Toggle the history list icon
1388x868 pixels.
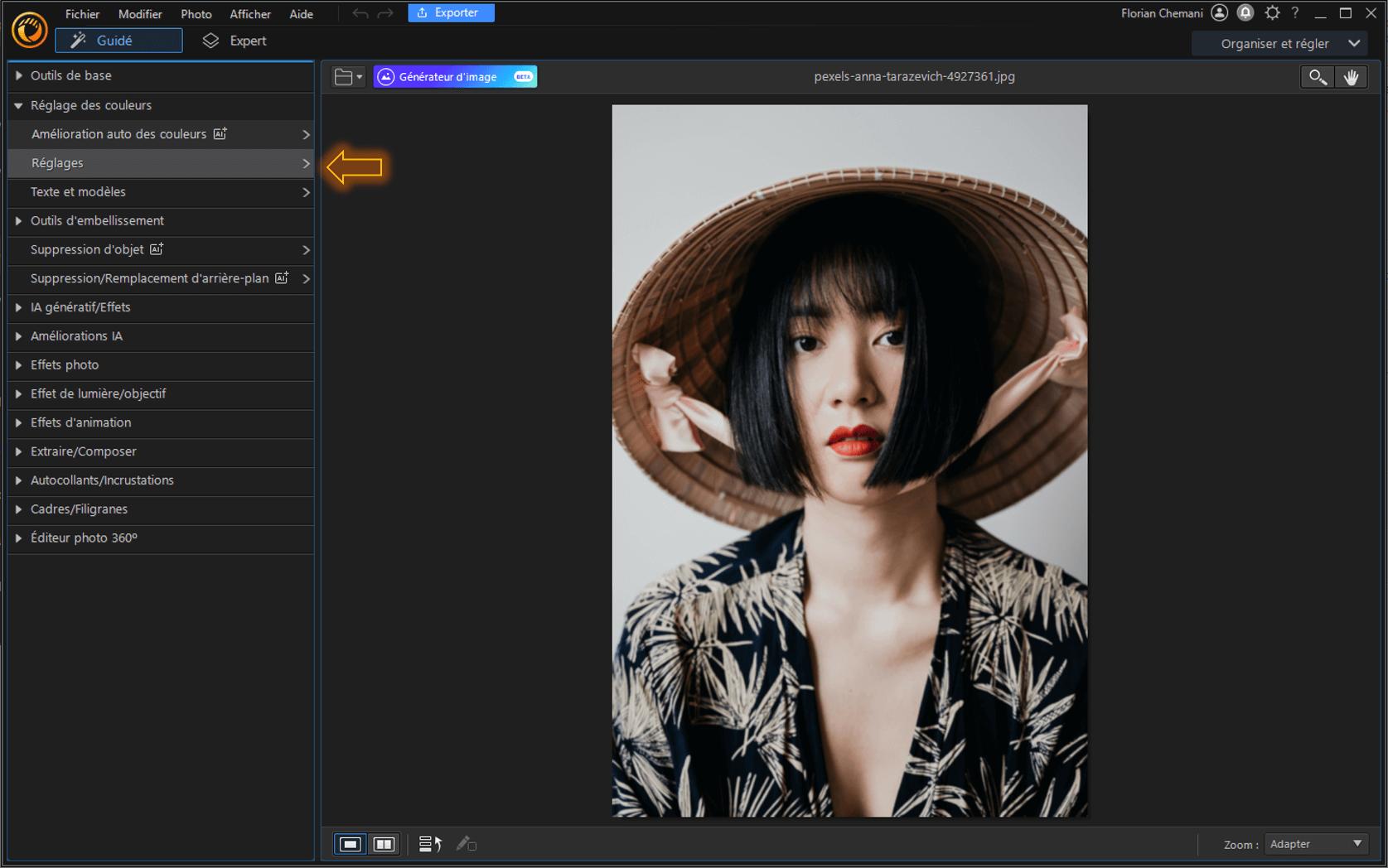click(429, 844)
